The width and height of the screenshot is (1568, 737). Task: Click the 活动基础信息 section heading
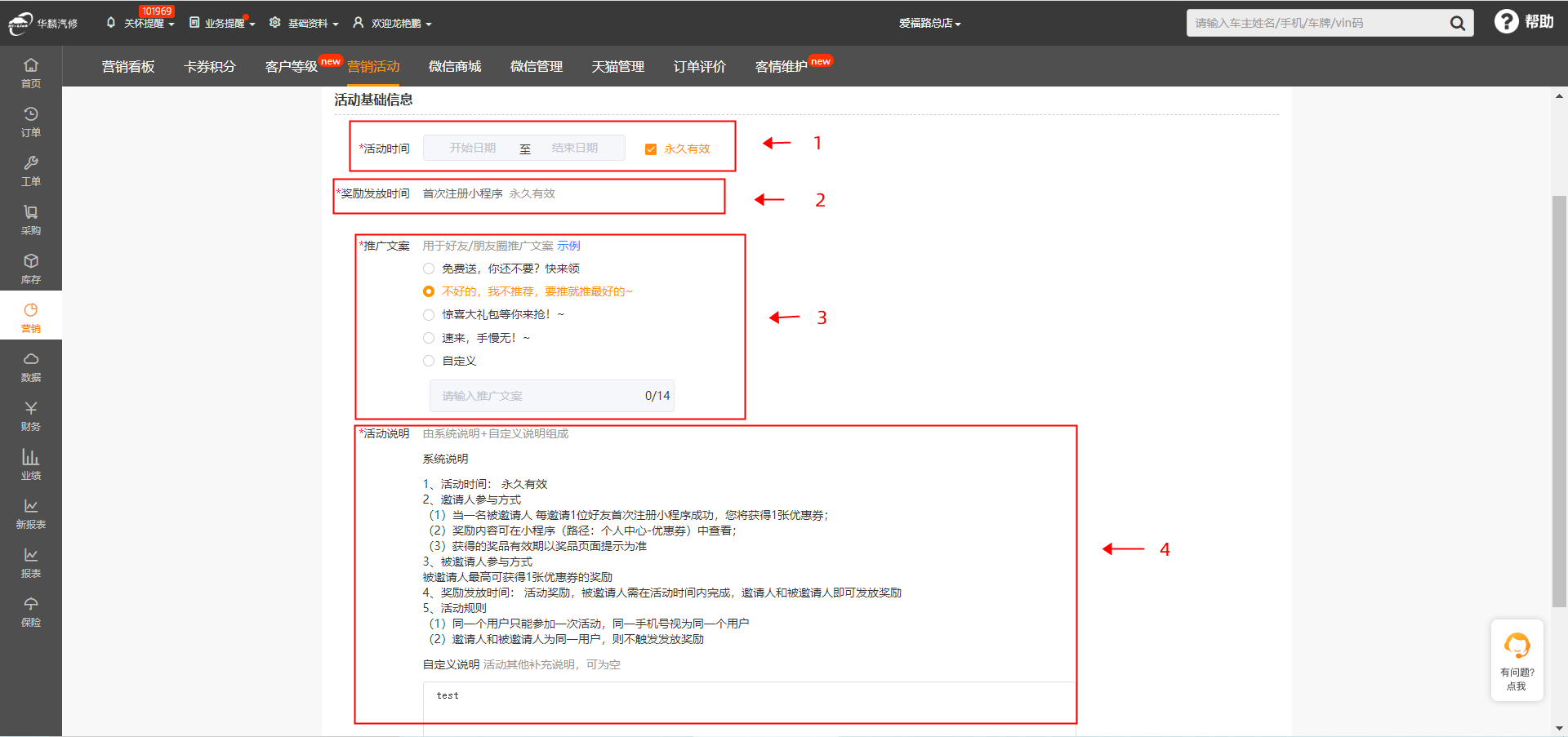(373, 100)
